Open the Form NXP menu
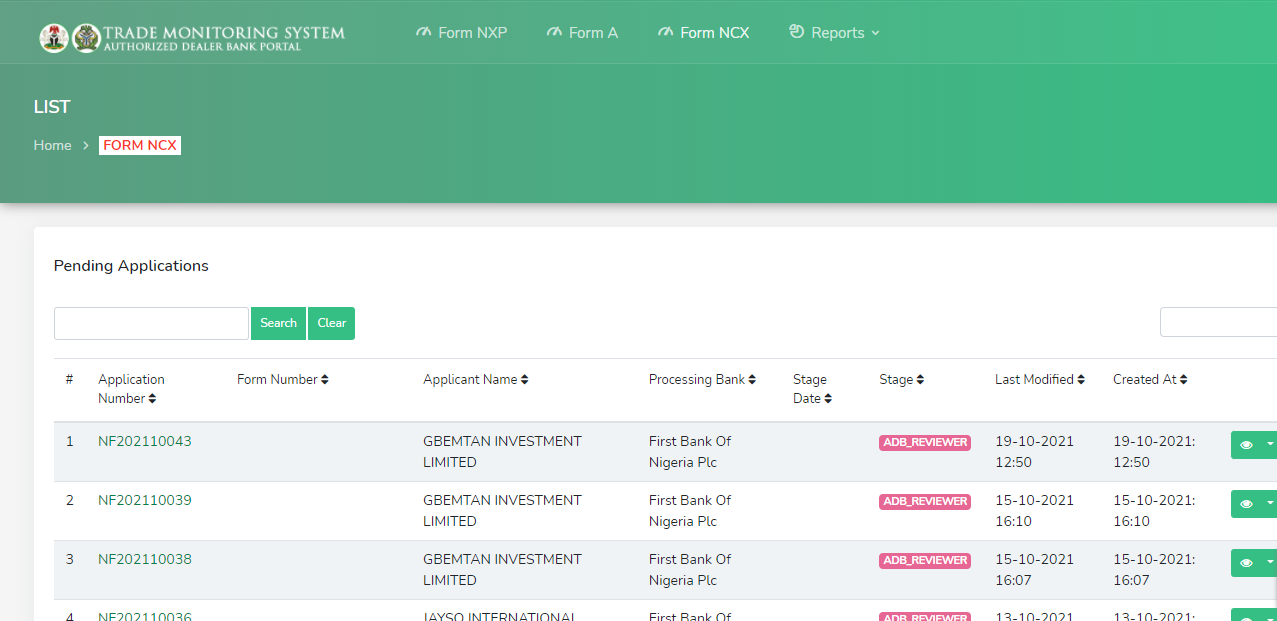 461,33
